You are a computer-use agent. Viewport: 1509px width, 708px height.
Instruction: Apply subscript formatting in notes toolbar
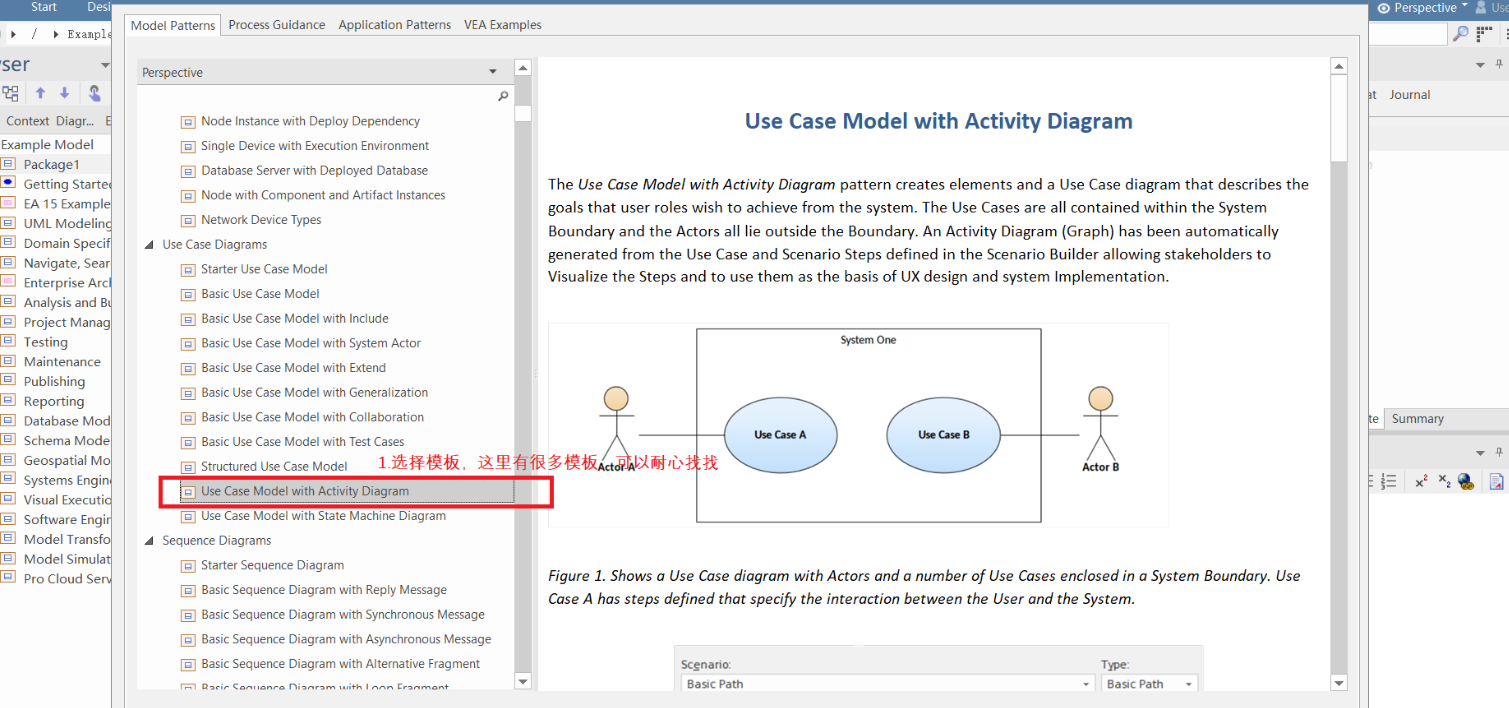(1443, 481)
